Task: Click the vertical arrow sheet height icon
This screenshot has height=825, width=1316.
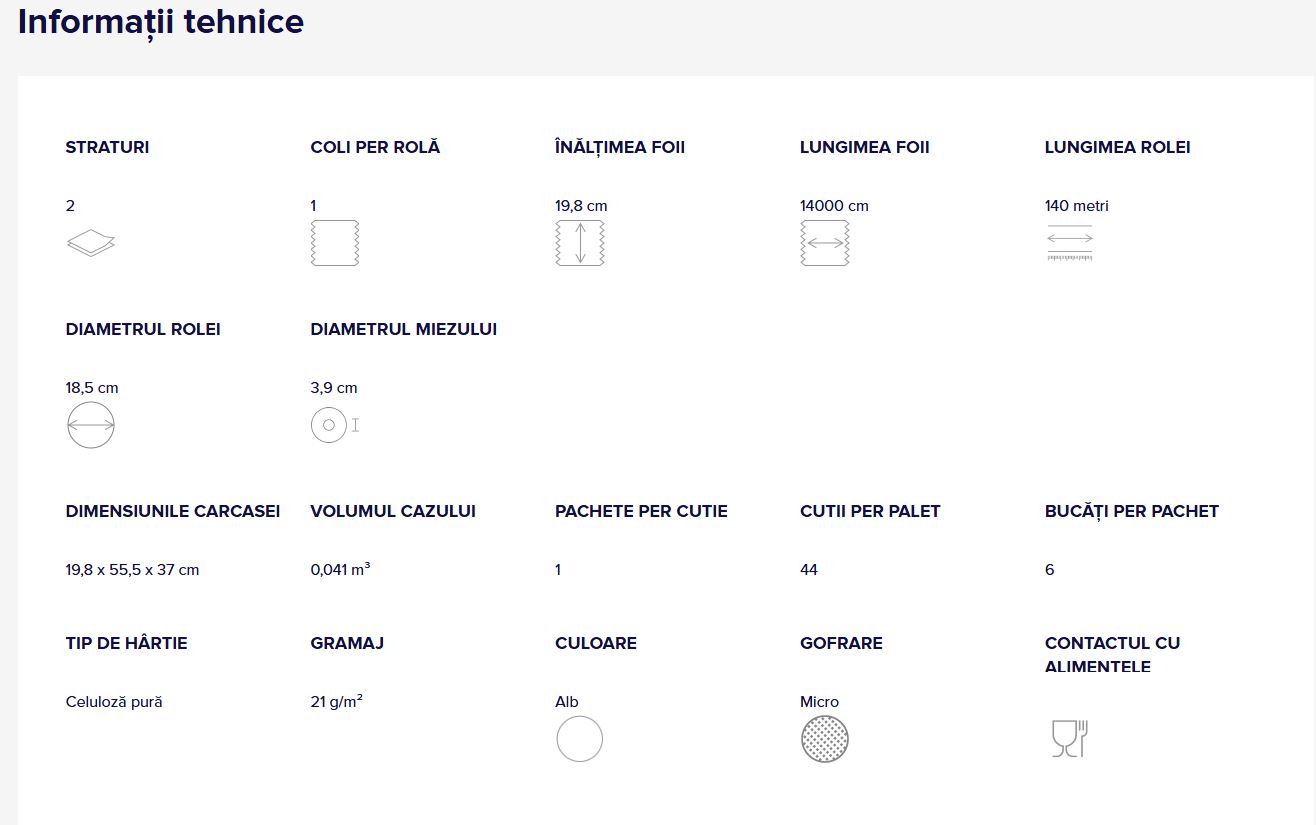Action: [580, 243]
